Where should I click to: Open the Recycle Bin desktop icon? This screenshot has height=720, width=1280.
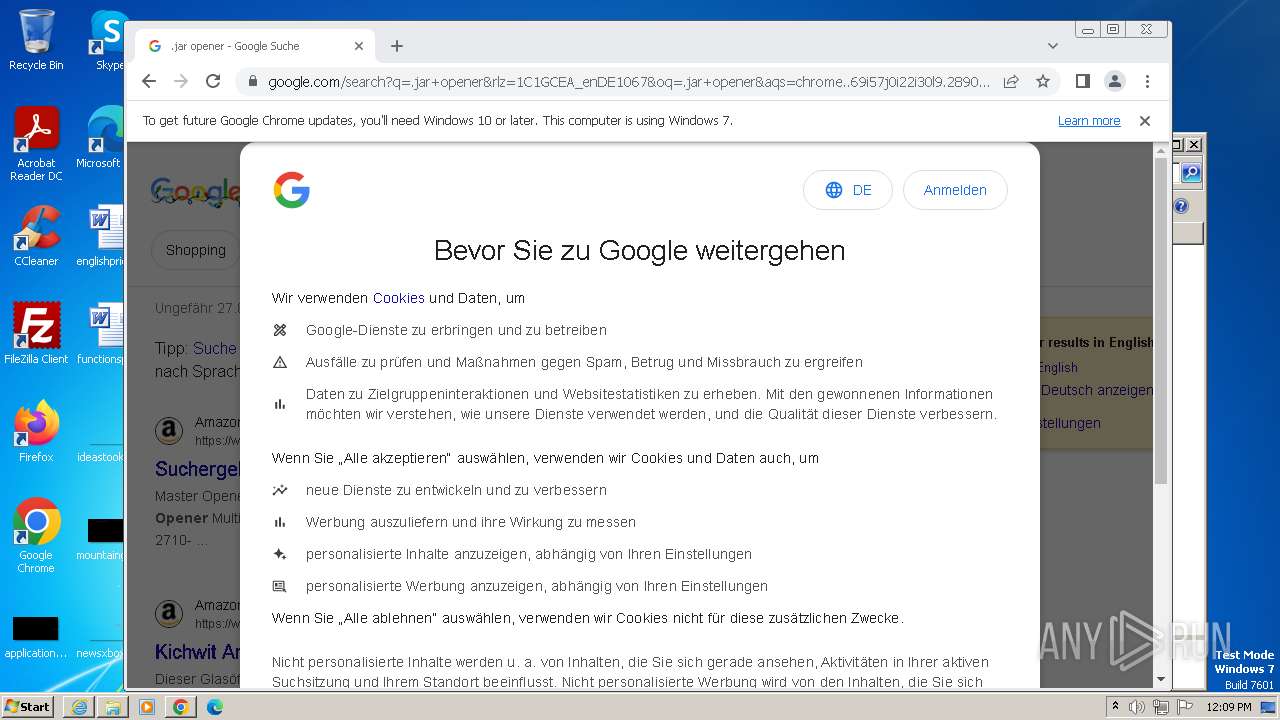36,39
